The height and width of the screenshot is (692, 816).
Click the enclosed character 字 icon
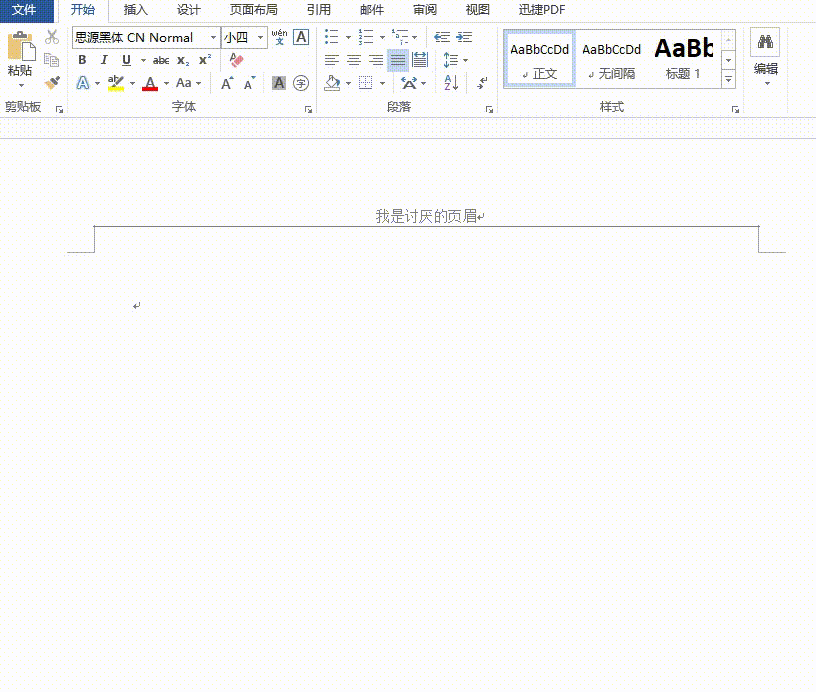point(302,83)
